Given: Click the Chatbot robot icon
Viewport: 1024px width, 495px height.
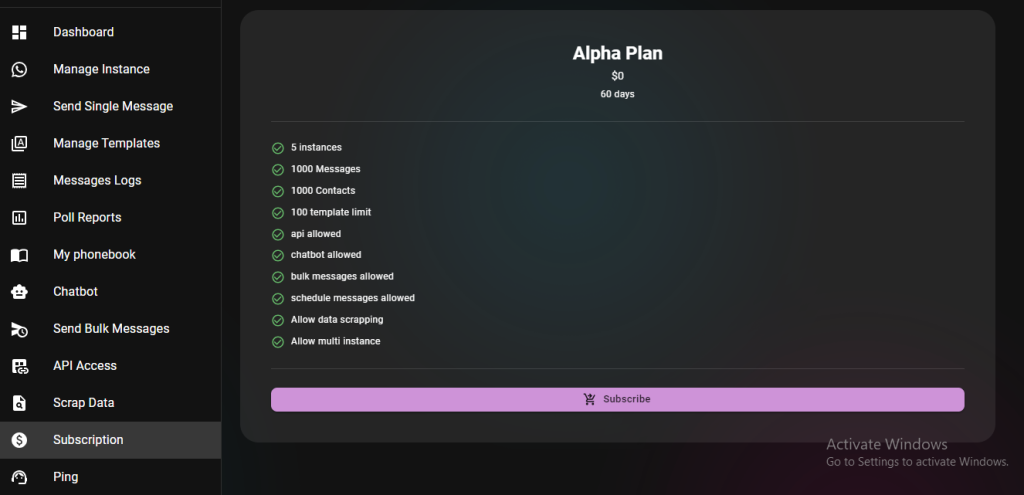Looking at the screenshot, I should click(x=20, y=292).
